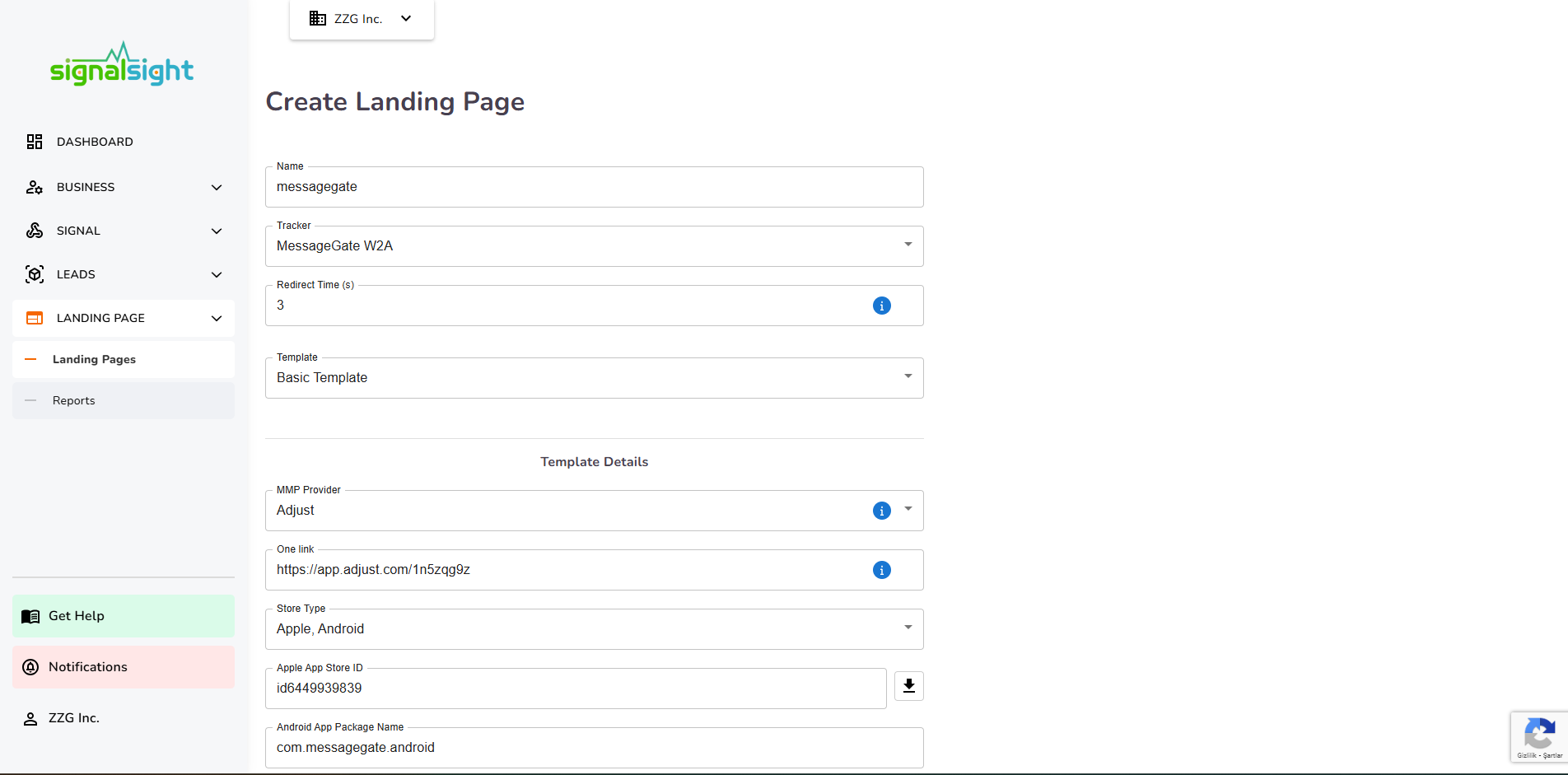Click the Redirect Time info icon

882,306
